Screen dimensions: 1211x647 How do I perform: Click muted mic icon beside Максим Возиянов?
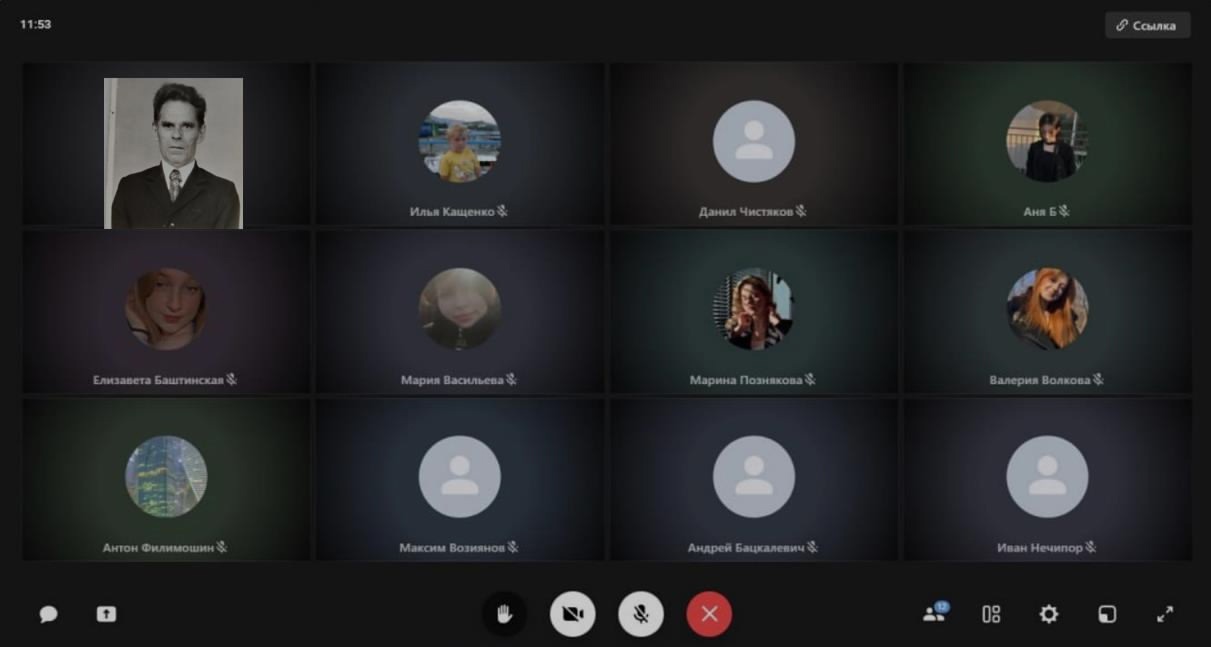pos(513,548)
